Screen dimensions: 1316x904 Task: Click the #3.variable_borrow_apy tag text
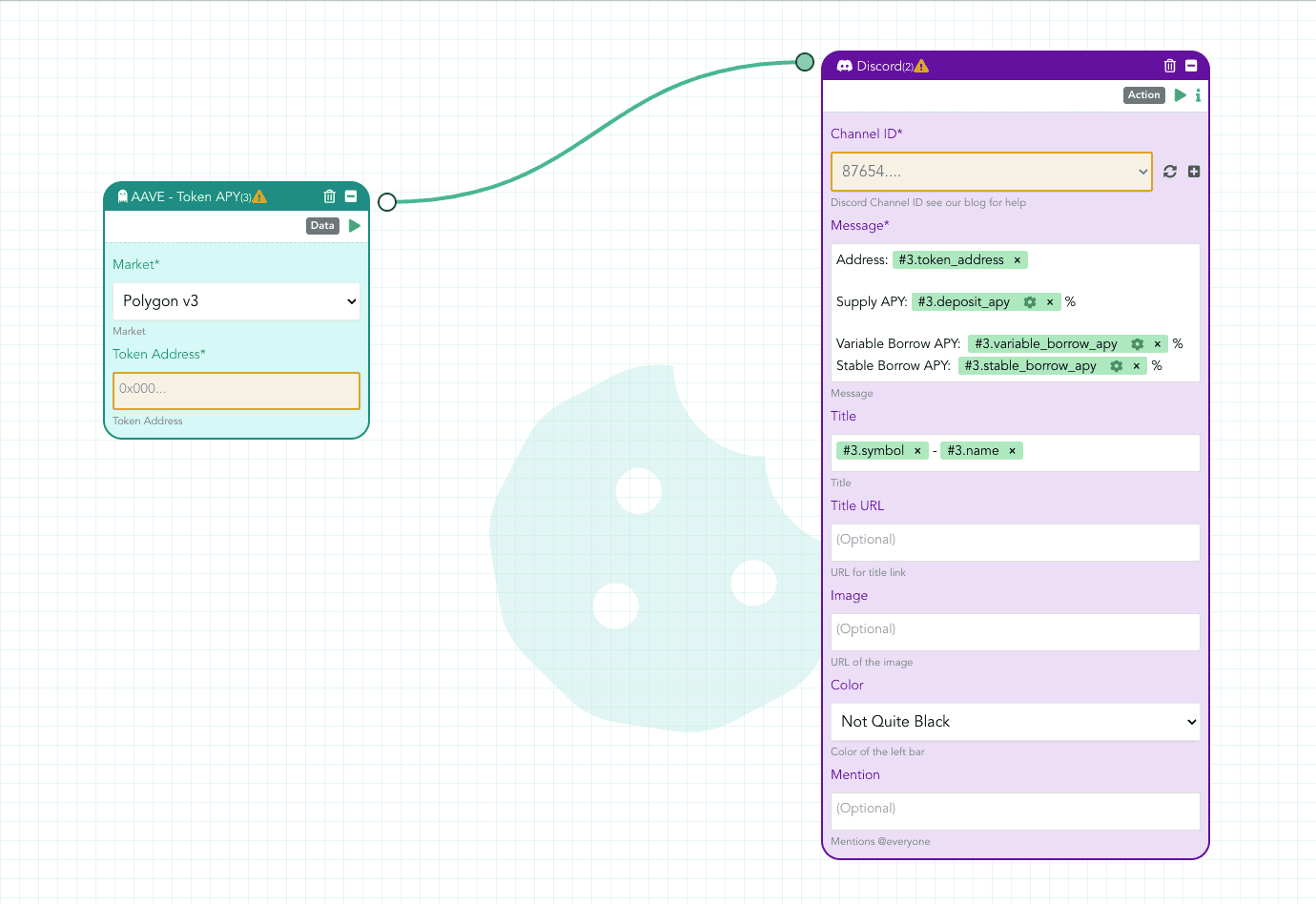coord(1045,344)
